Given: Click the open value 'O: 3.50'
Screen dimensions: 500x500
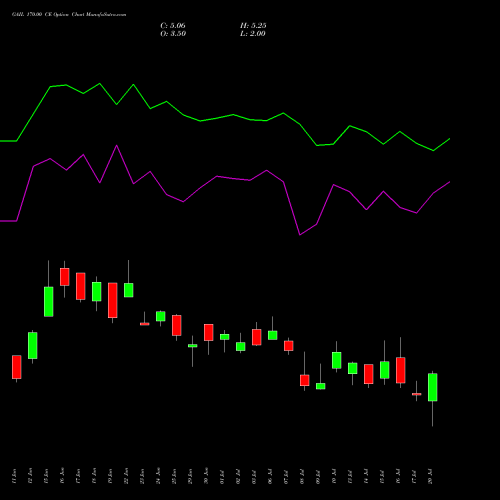Looking at the screenshot, I should click(173, 34).
